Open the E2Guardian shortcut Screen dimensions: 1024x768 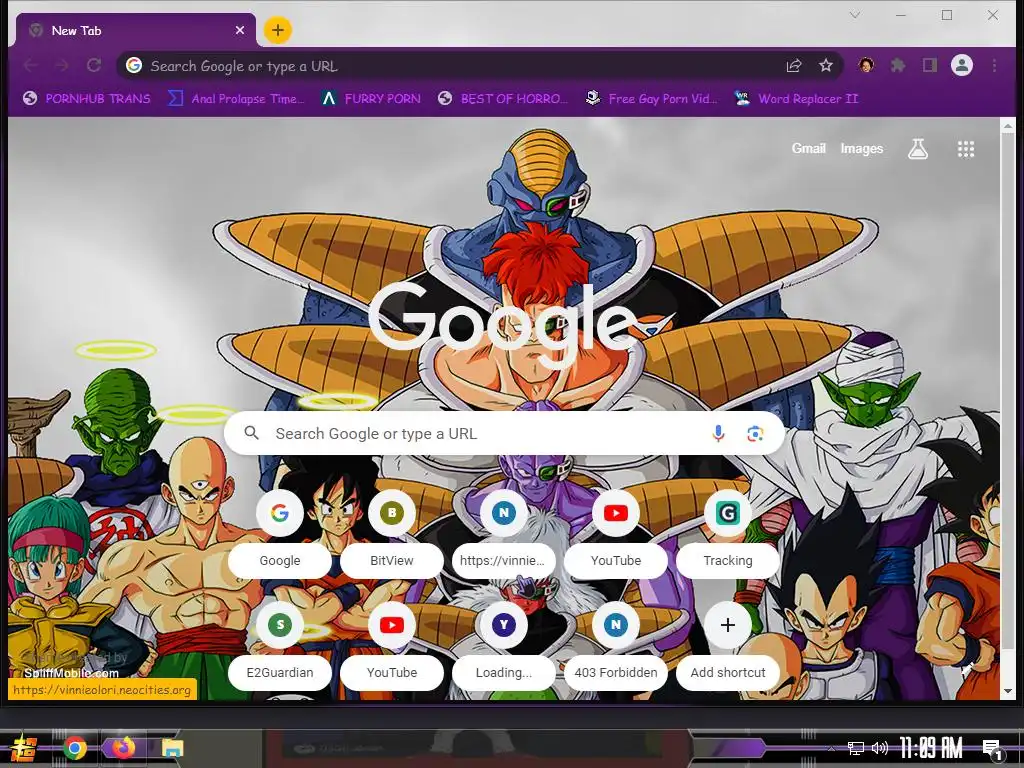[280, 647]
